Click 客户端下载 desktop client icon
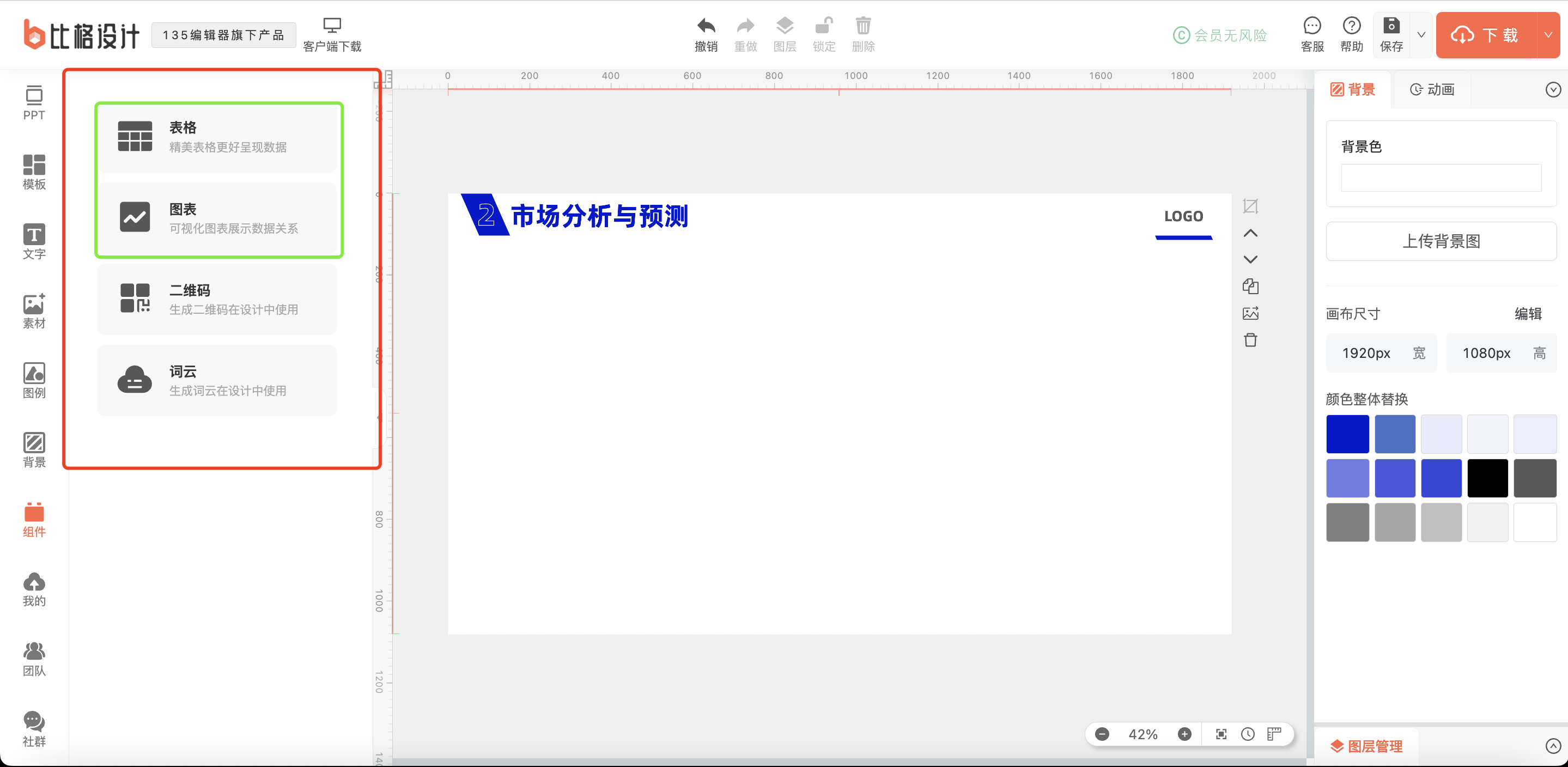Image resolution: width=1568 pixels, height=767 pixels. (332, 35)
